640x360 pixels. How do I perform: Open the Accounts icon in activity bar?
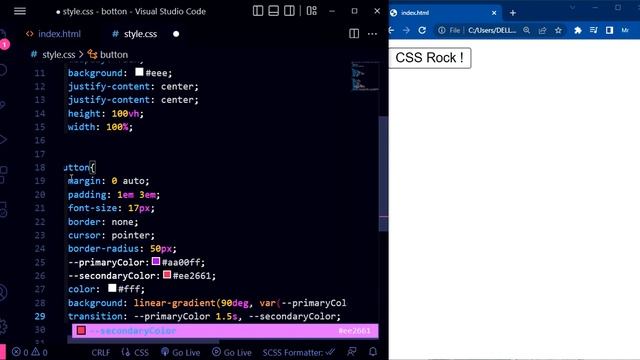click(3, 293)
